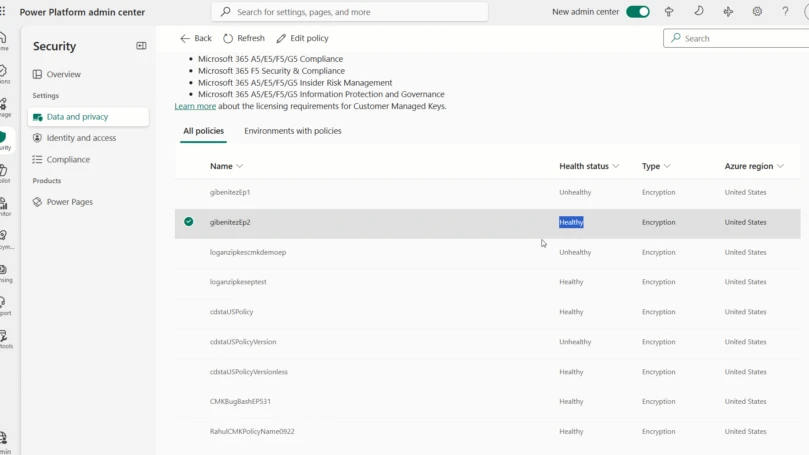Screen dimensions: 809x455
Task: Focus the top search for settings field
Action: [350, 12]
